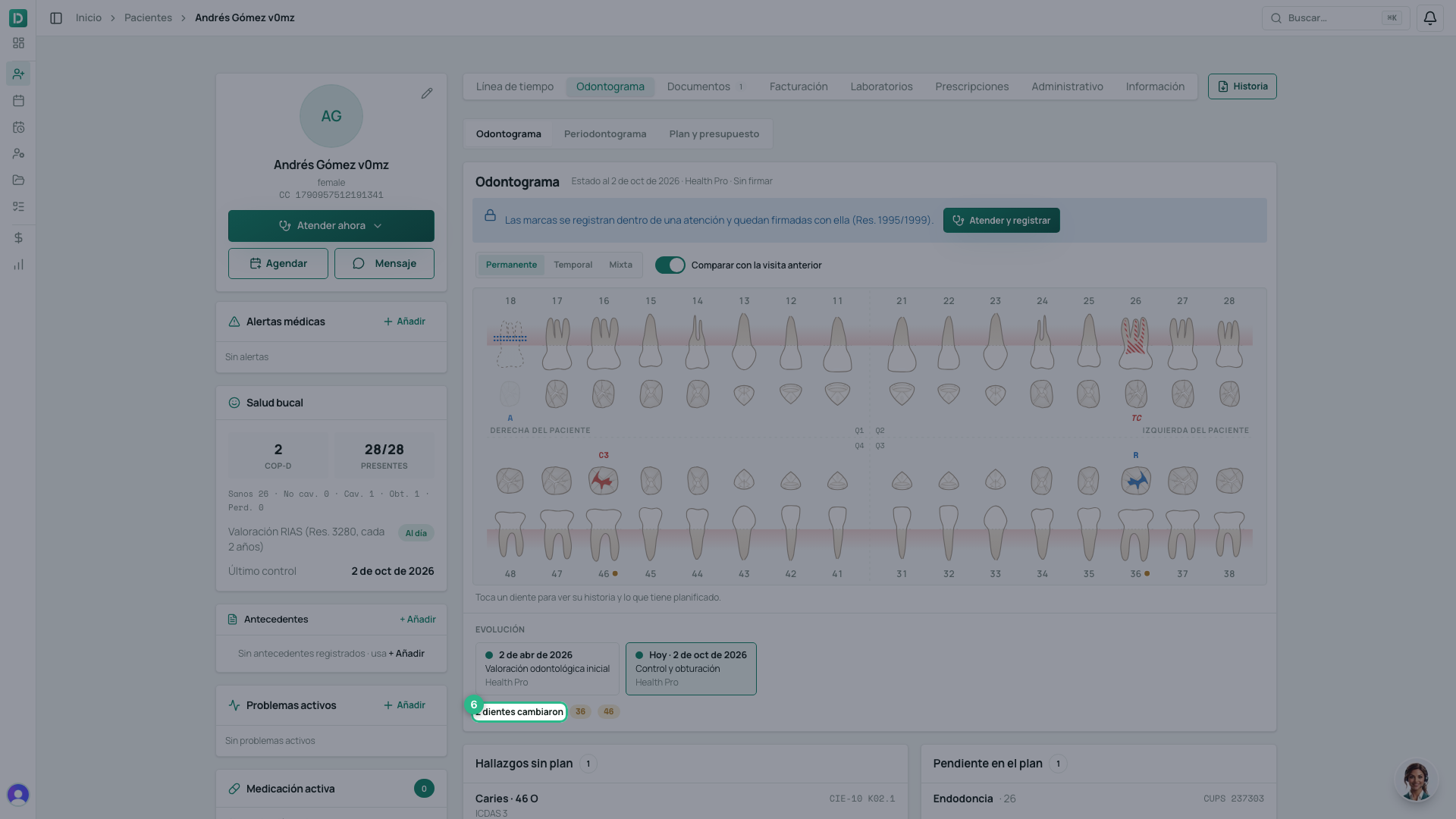This screenshot has width=1456, height=819.
Task: Select Permanente dentition mode
Action: [x=511, y=265]
